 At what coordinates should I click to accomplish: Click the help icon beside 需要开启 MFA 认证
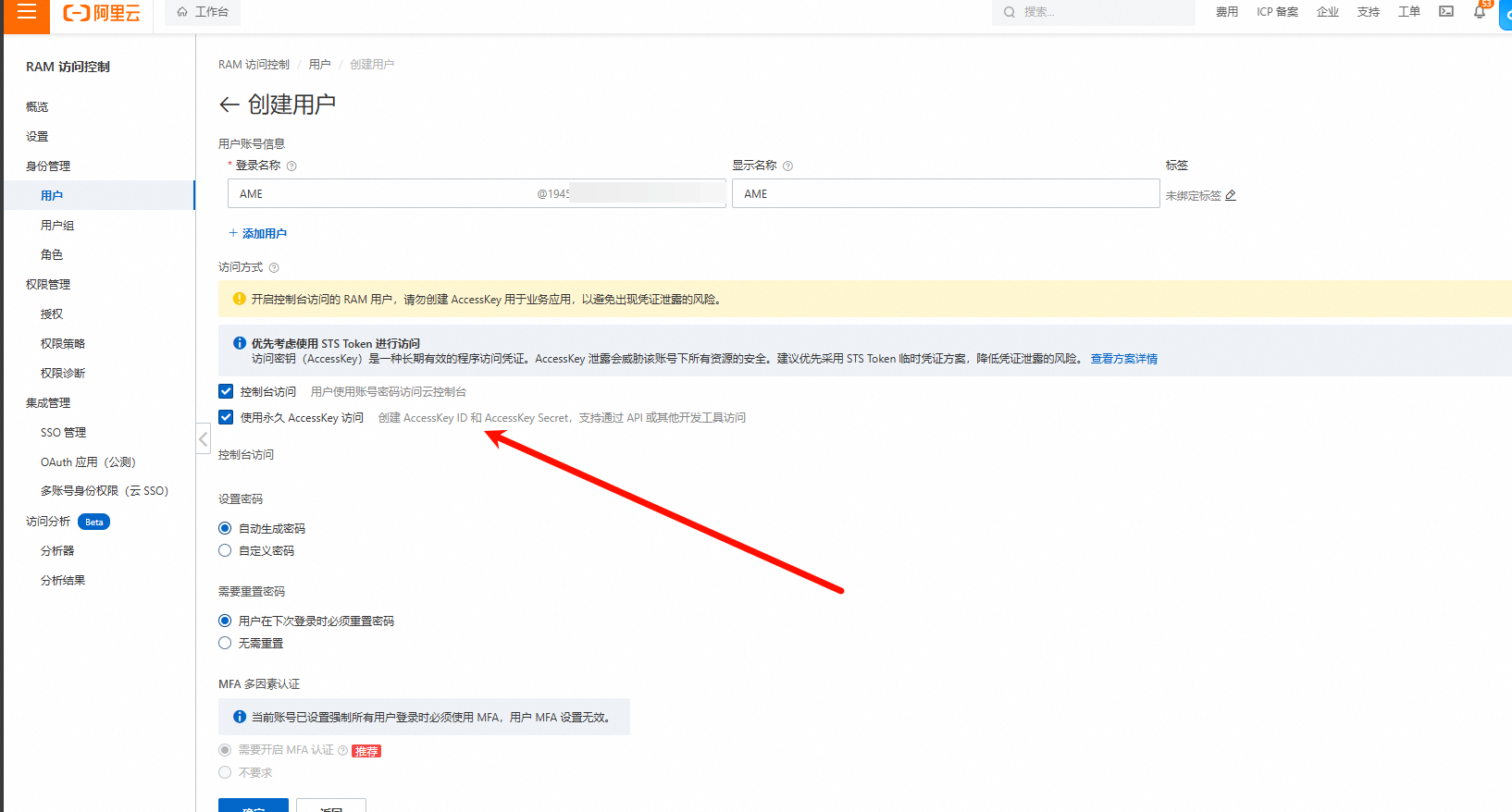coord(342,751)
